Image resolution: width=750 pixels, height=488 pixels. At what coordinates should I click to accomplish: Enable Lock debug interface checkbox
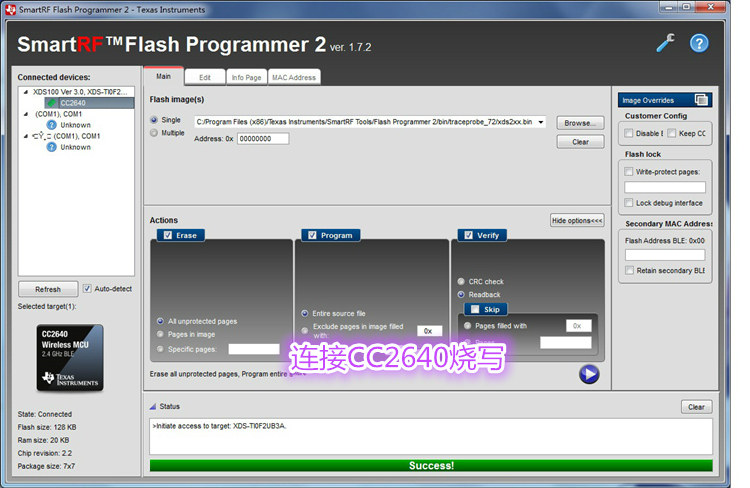(629, 203)
